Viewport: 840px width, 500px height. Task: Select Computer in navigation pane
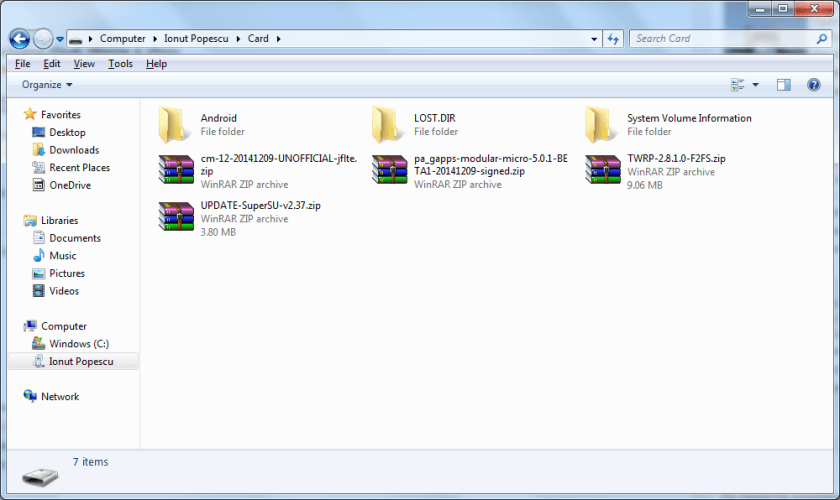pos(64,326)
